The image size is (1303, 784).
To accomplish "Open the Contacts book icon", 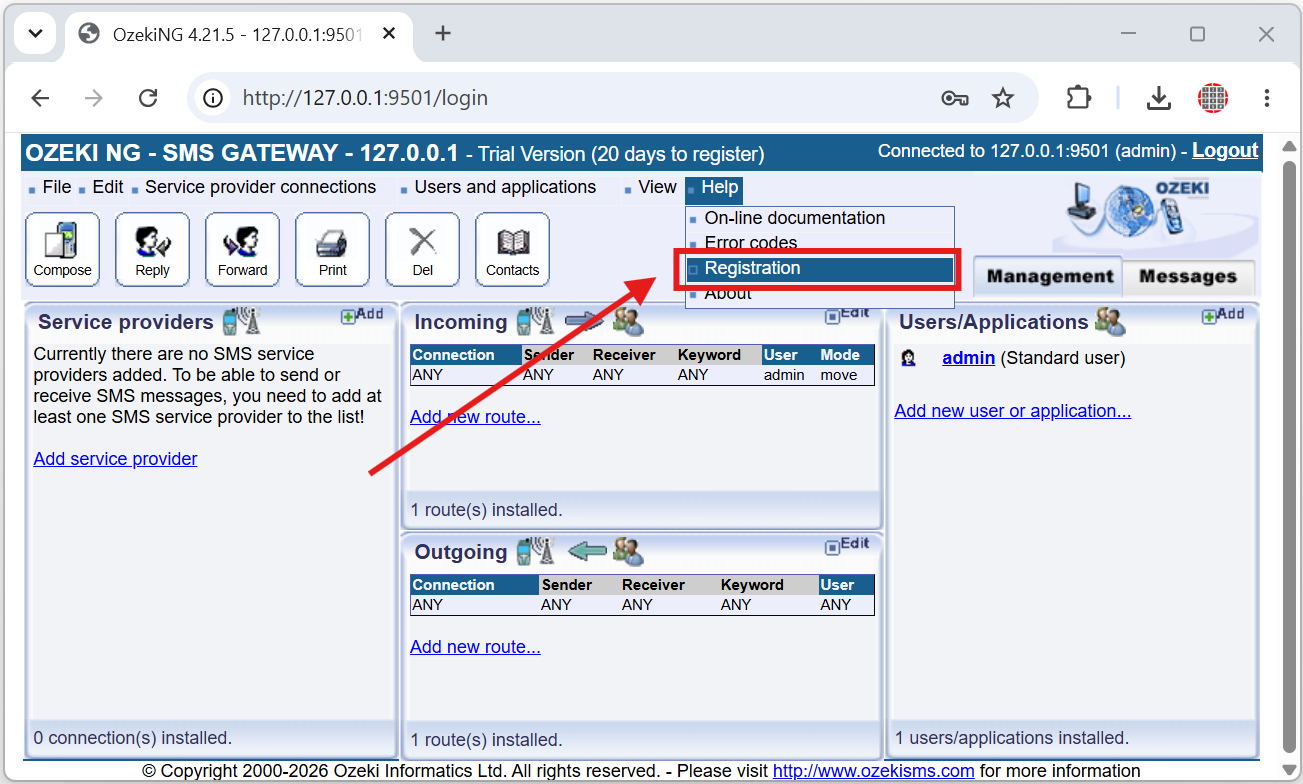I will (512, 249).
